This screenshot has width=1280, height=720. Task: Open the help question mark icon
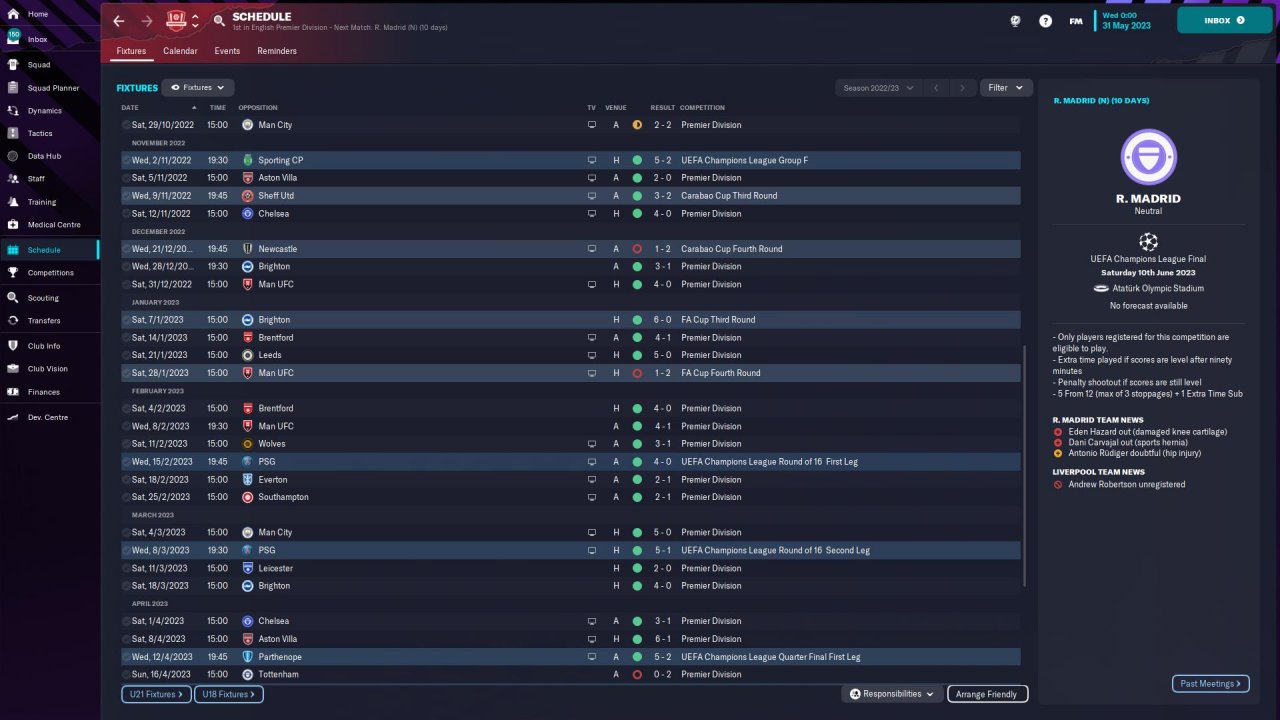point(1045,21)
